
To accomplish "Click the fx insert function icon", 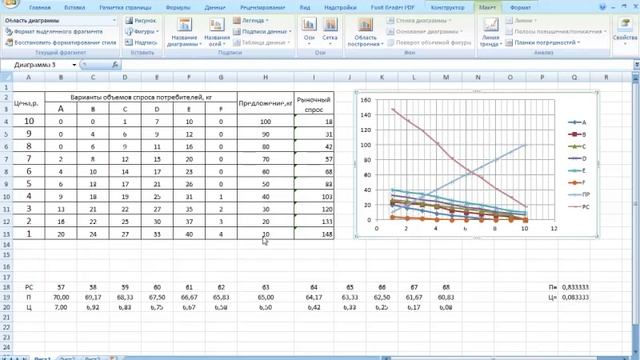I will click(x=115, y=65).
